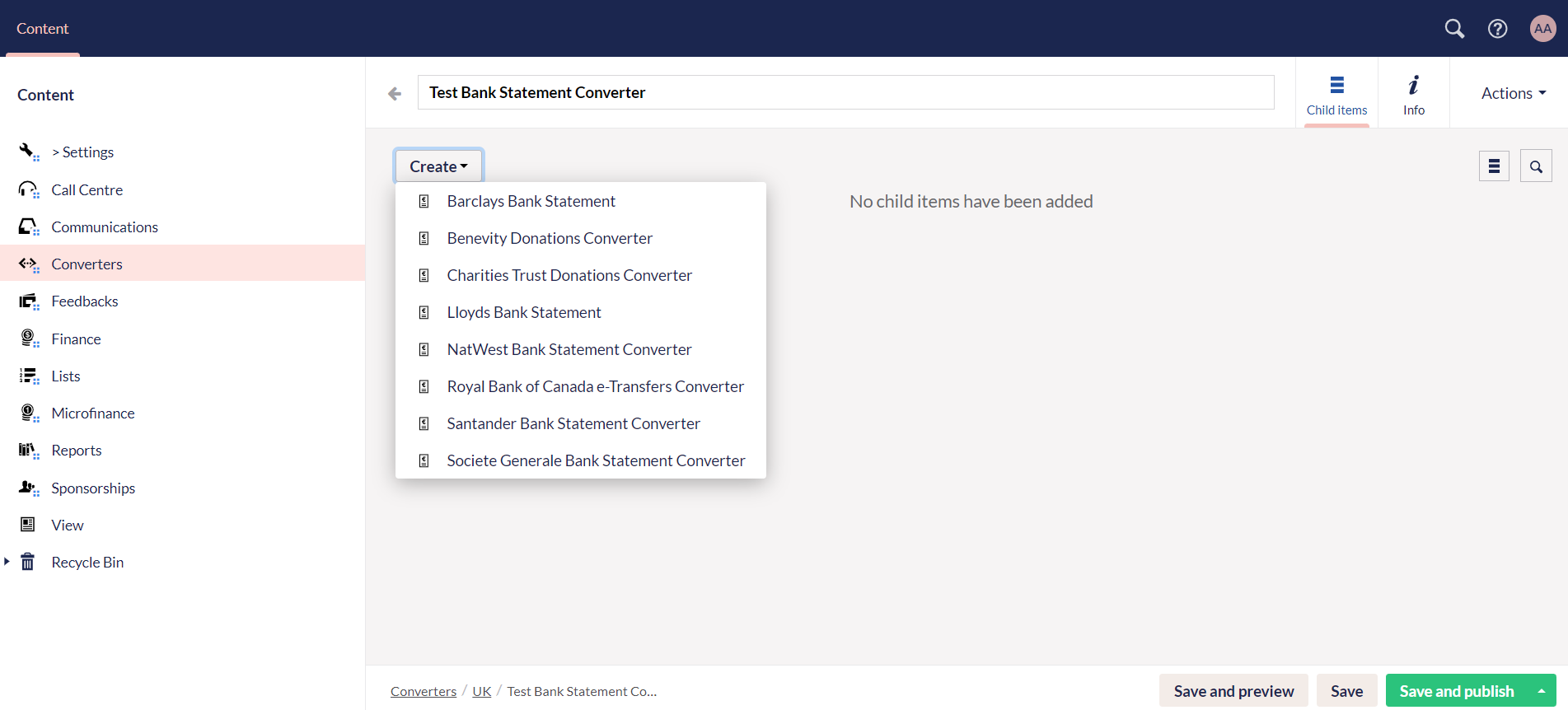This screenshot has width=1568, height=710.
Task: Open the Save and publish options arrow
Action: [1541, 691]
